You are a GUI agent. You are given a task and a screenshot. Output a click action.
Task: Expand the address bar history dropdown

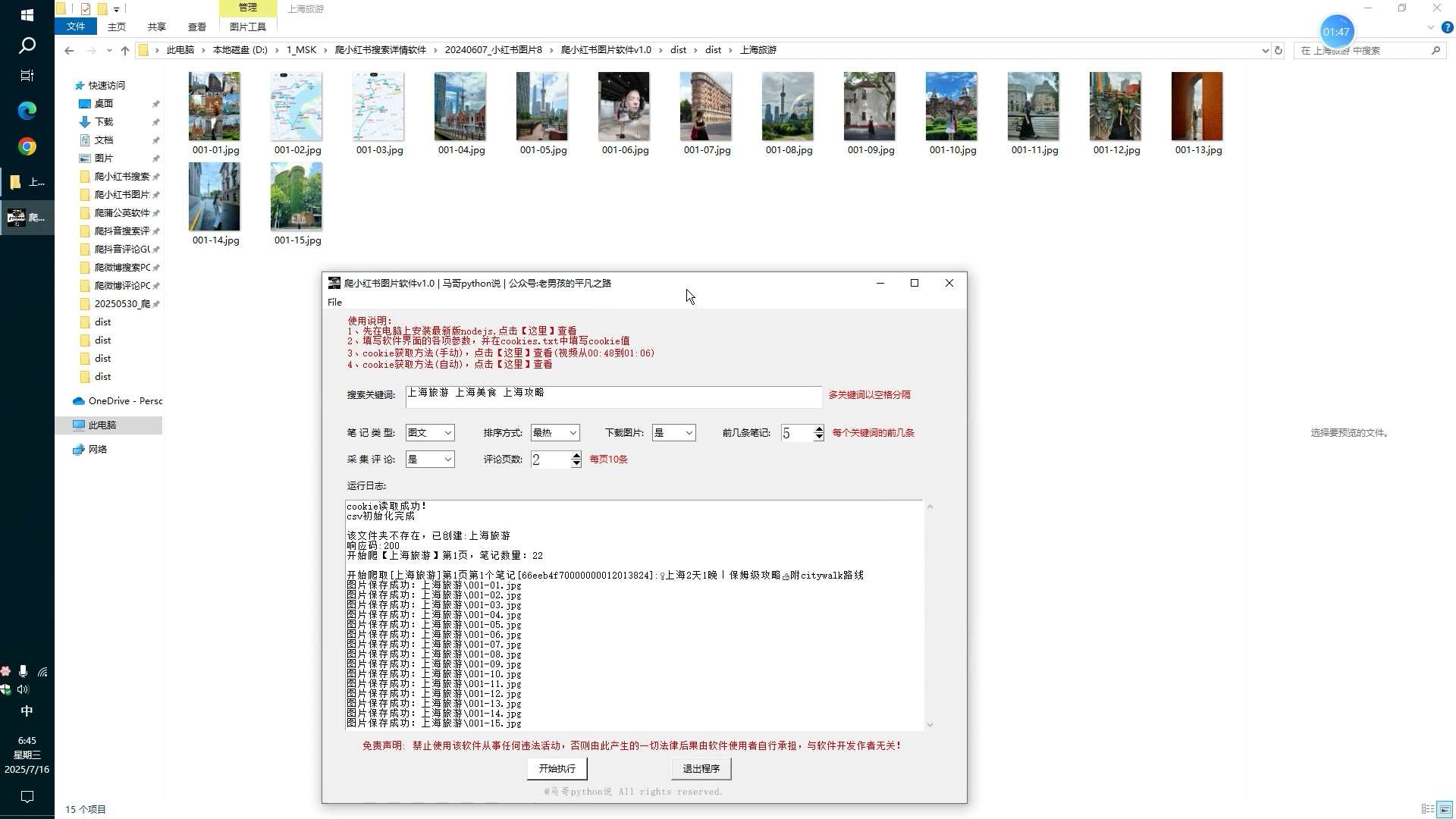[x=1265, y=50]
